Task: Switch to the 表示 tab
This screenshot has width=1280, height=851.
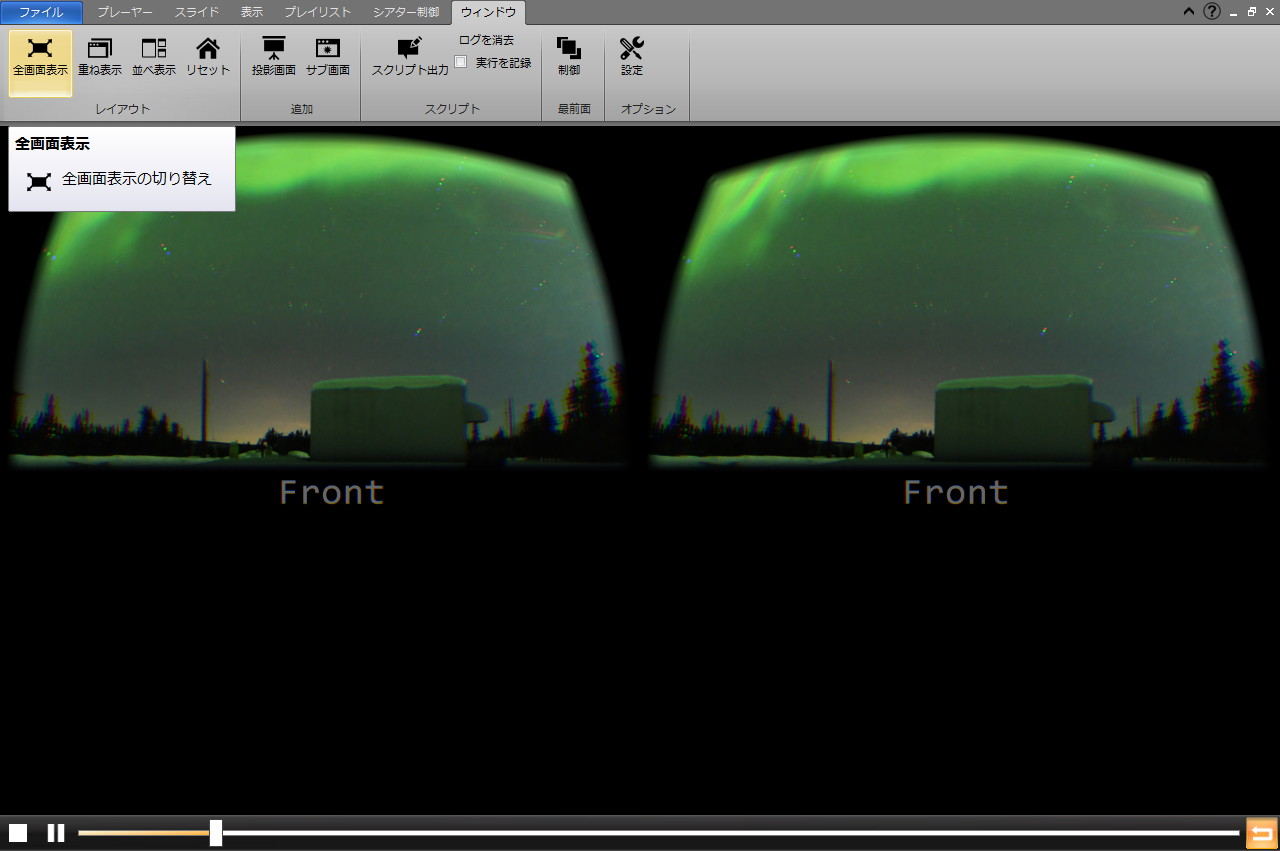Action: click(252, 12)
